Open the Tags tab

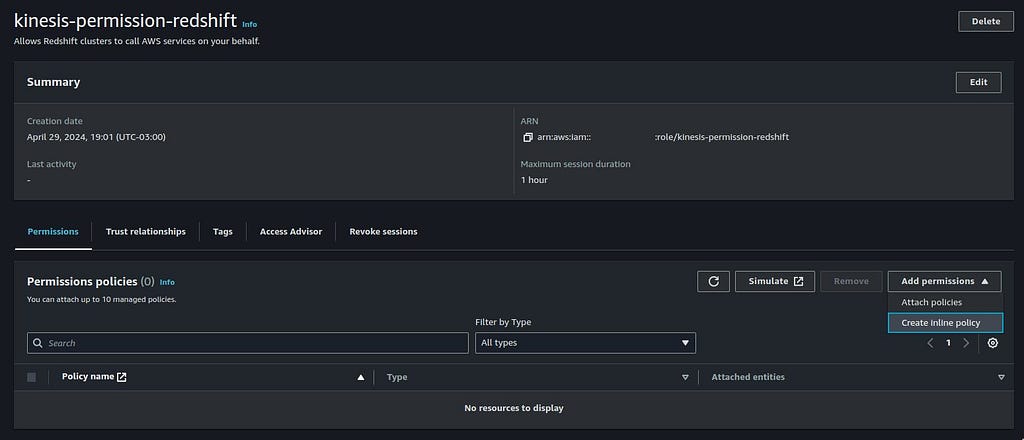(x=223, y=232)
